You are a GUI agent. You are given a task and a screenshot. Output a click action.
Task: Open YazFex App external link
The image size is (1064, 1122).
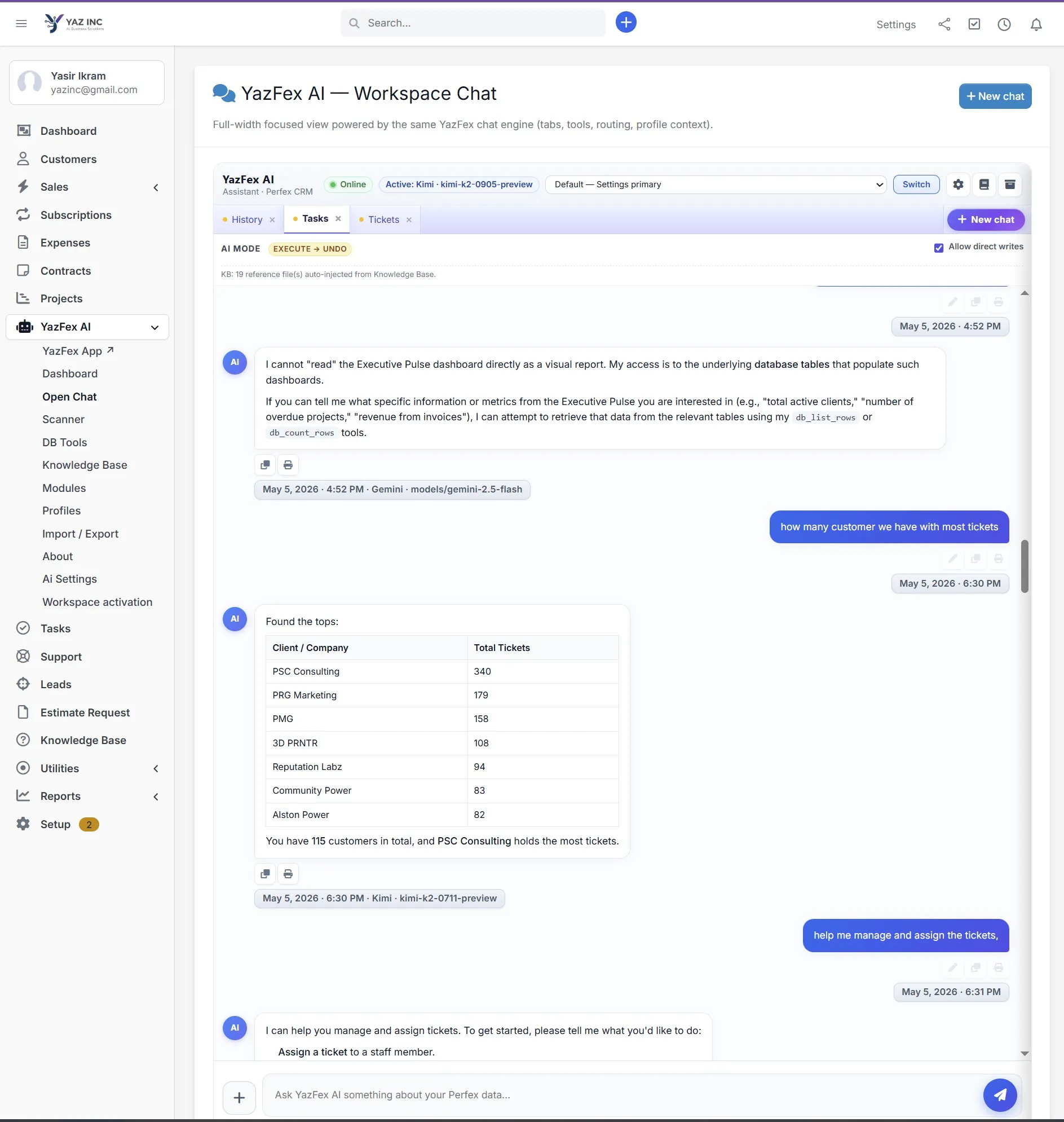pos(78,351)
